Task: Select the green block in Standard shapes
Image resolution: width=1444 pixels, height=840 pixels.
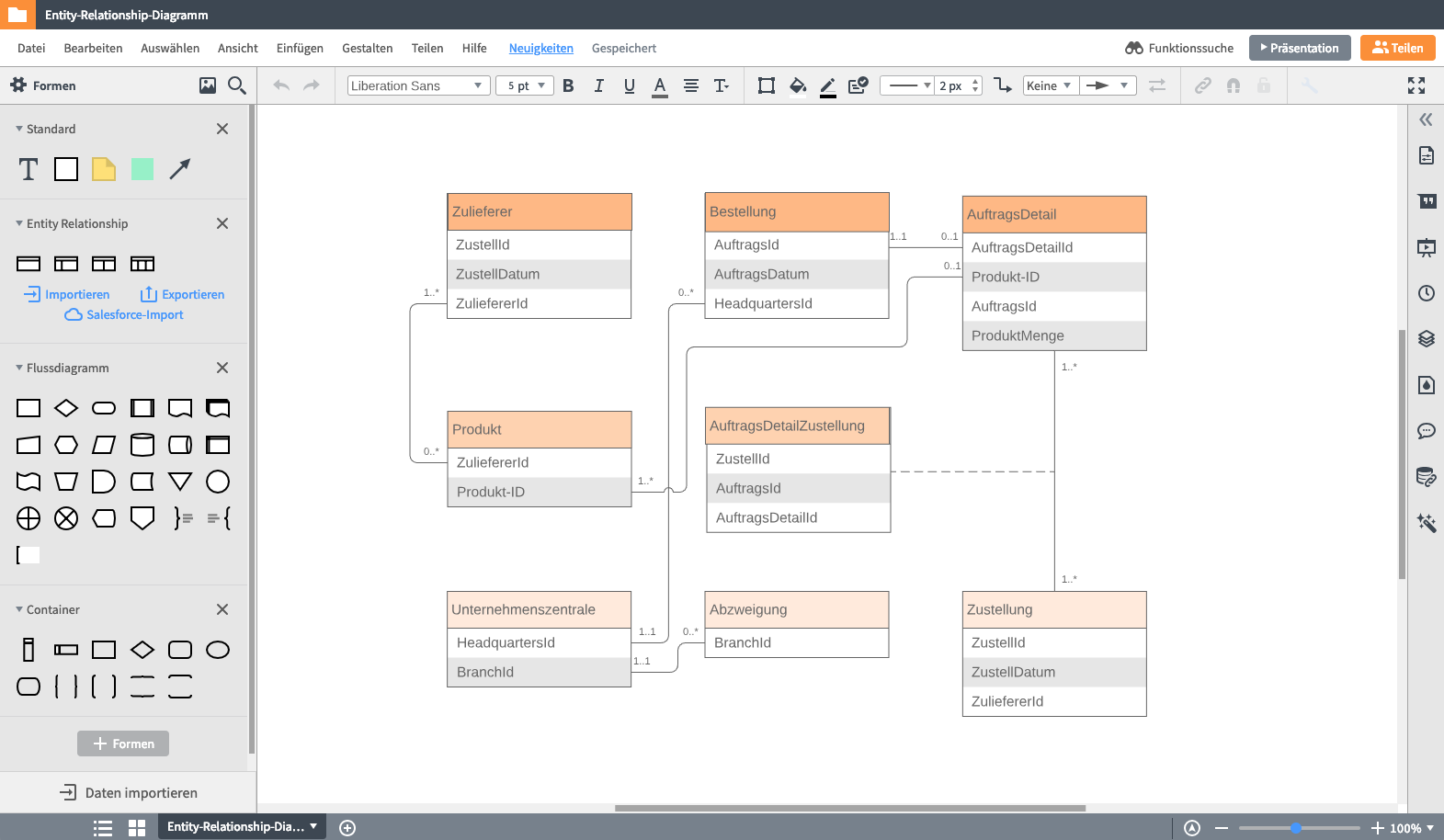Action: tap(142, 169)
